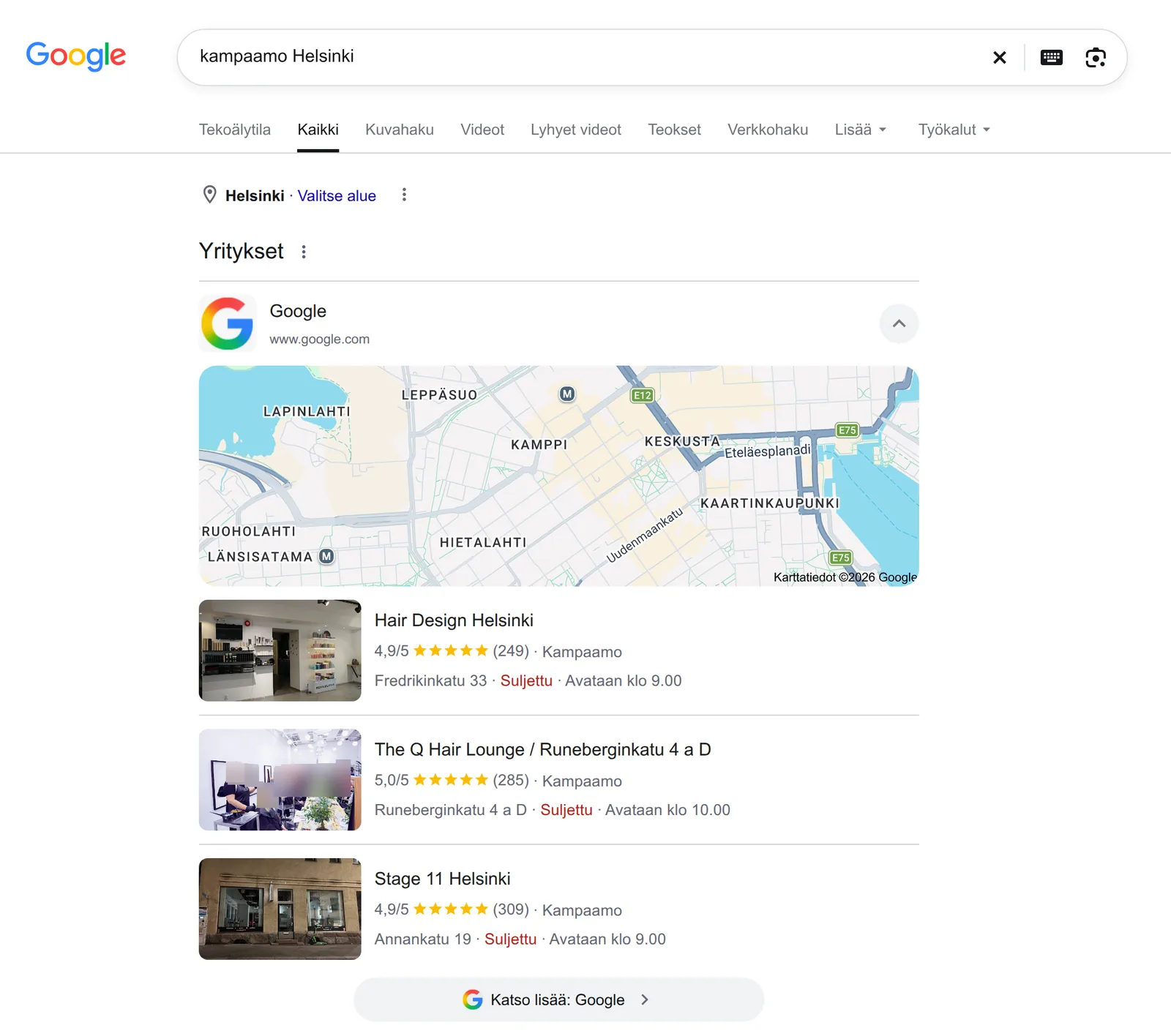Open the Lyhyet videot tab
The image size is (1171, 1036).
[x=576, y=129]
